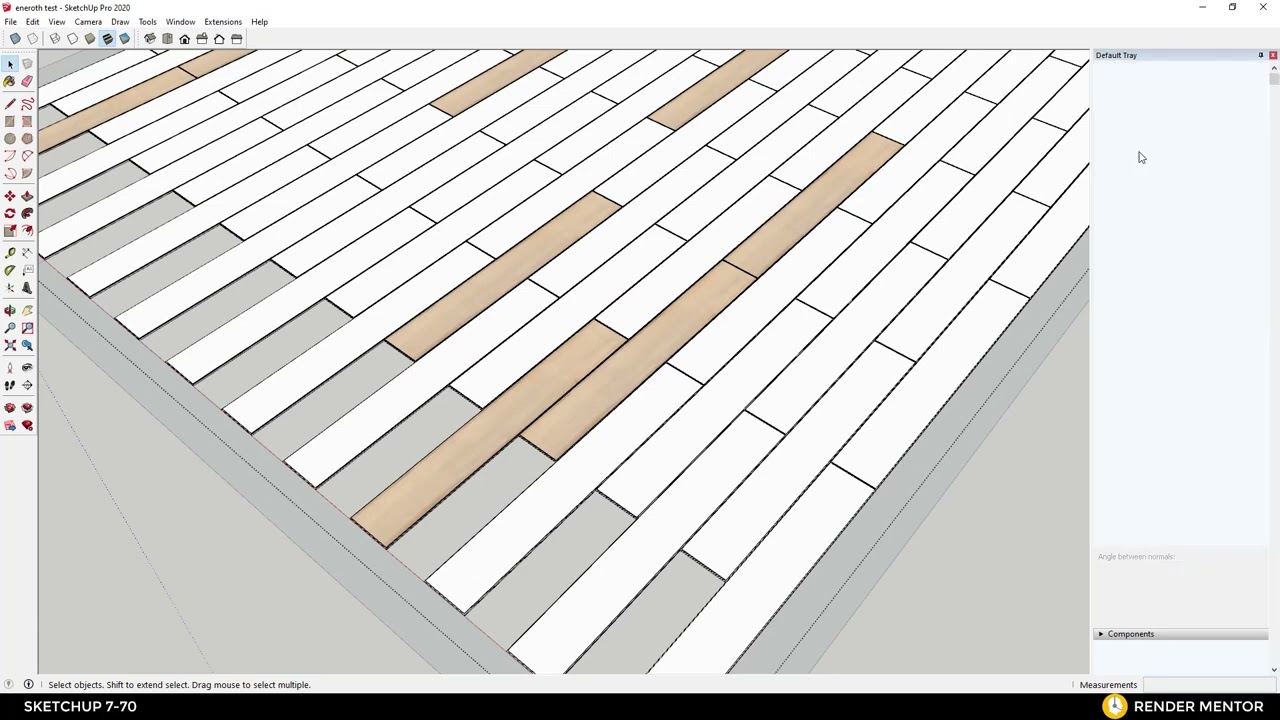Select the Section Plane tool

pos(27,385)
